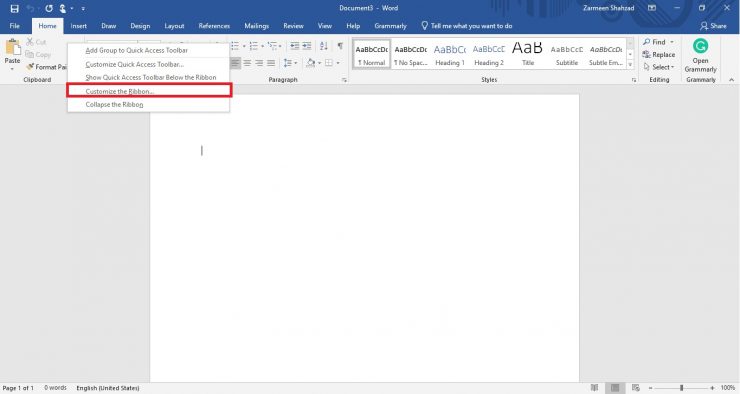Screen dimensions: 740x394
Task: Switch to Read Mode view in status bar
Action: click(594, 388)
